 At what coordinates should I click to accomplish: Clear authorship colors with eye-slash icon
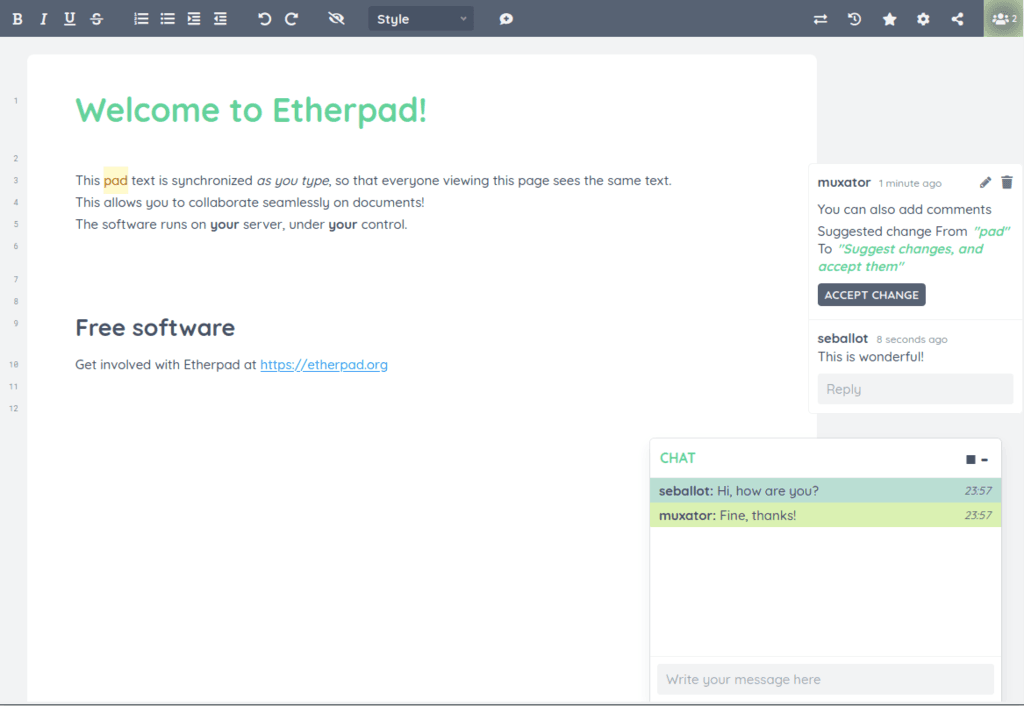click(x=336, y=18)
